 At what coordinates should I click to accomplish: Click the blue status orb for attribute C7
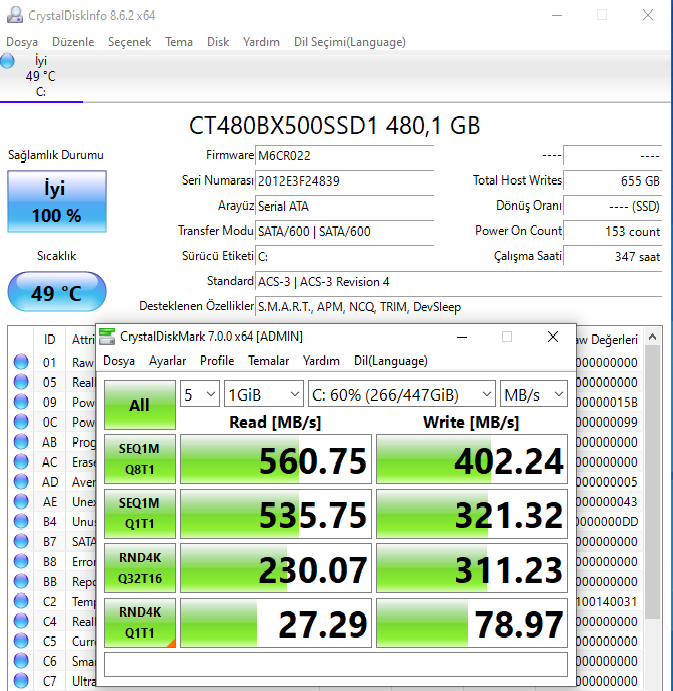pos(21,681)
